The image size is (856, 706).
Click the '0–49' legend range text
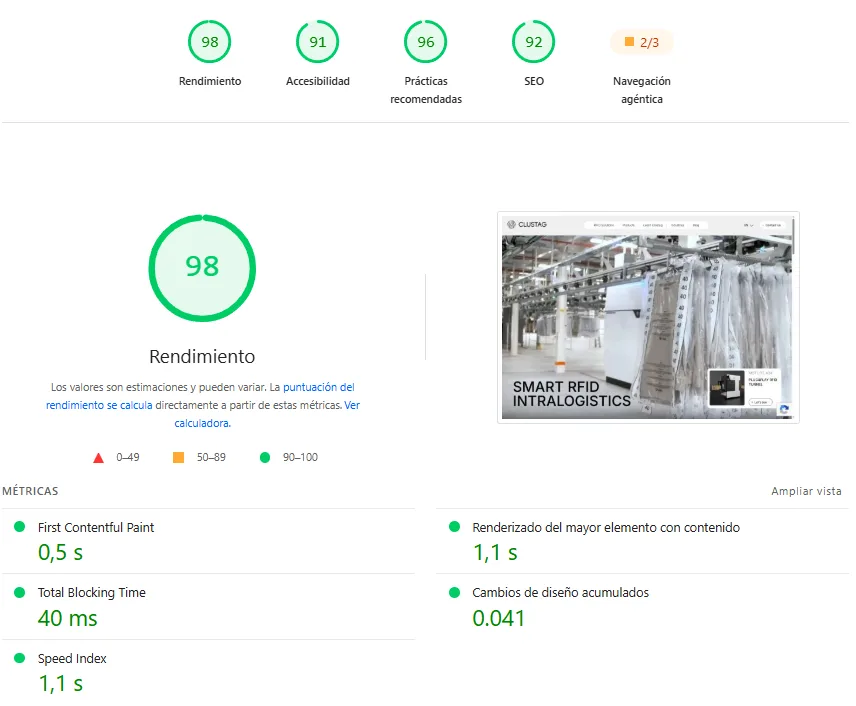[x=128, y=458]
